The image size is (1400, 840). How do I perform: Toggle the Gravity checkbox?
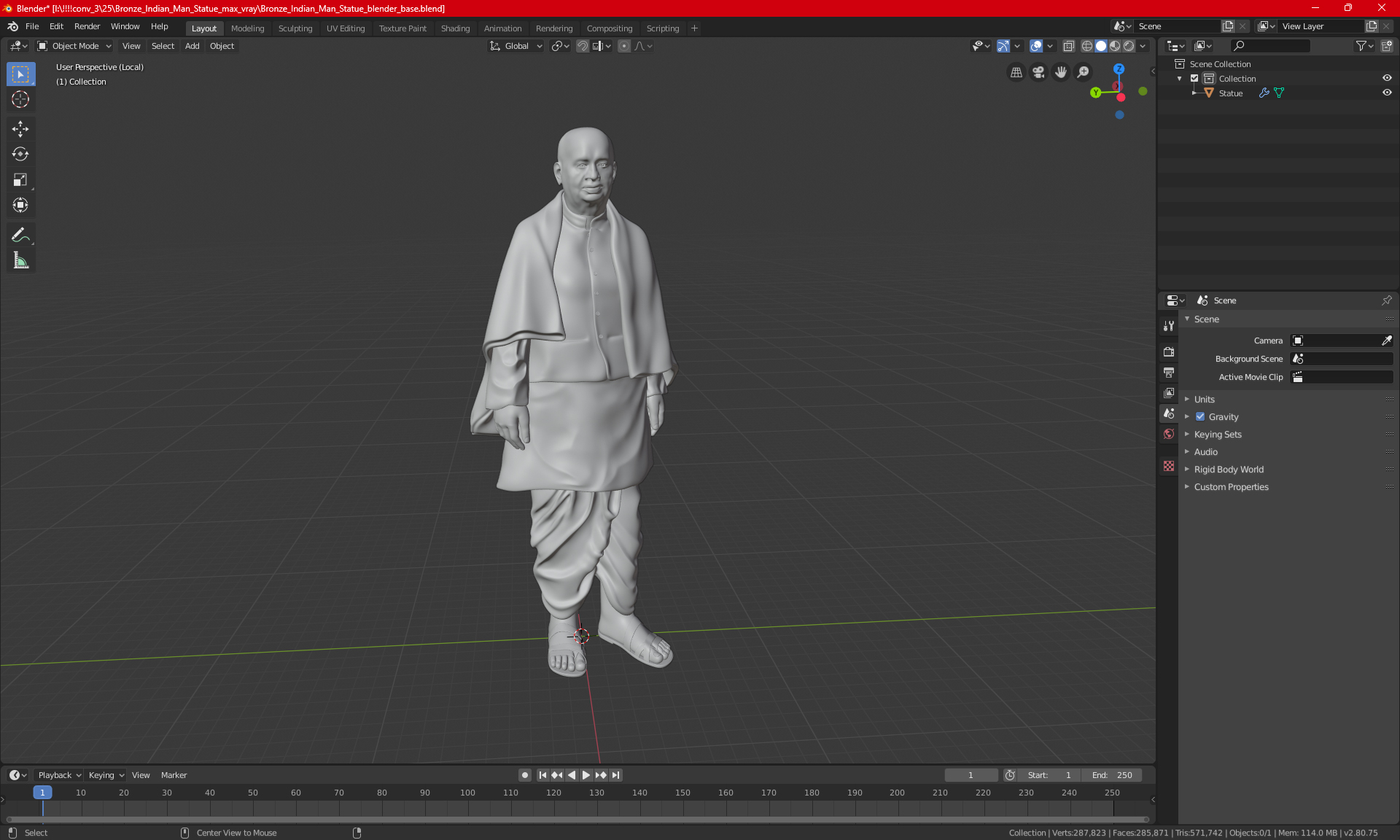pos(1200,417)
